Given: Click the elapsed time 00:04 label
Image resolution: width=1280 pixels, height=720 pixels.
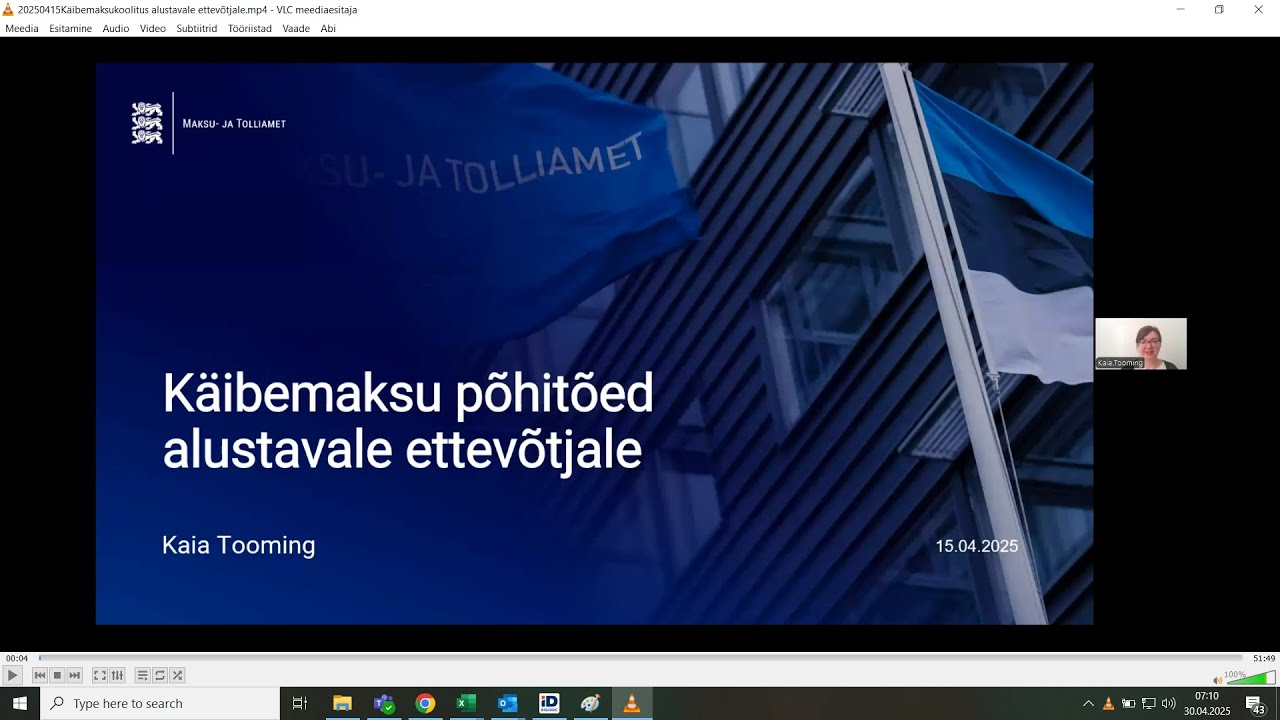Looking at the screenshot, I should coord(17,658).
